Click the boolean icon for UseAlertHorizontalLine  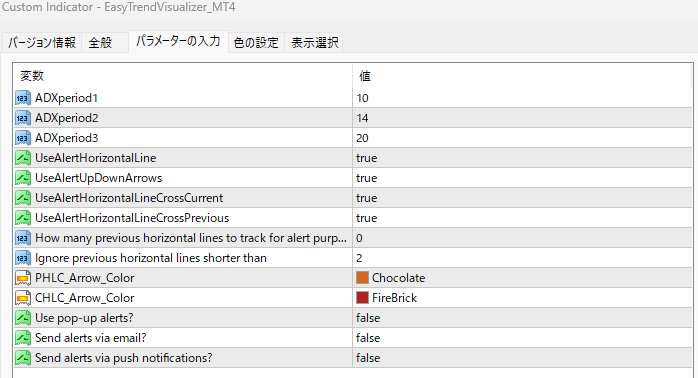[x=23, y=158]
